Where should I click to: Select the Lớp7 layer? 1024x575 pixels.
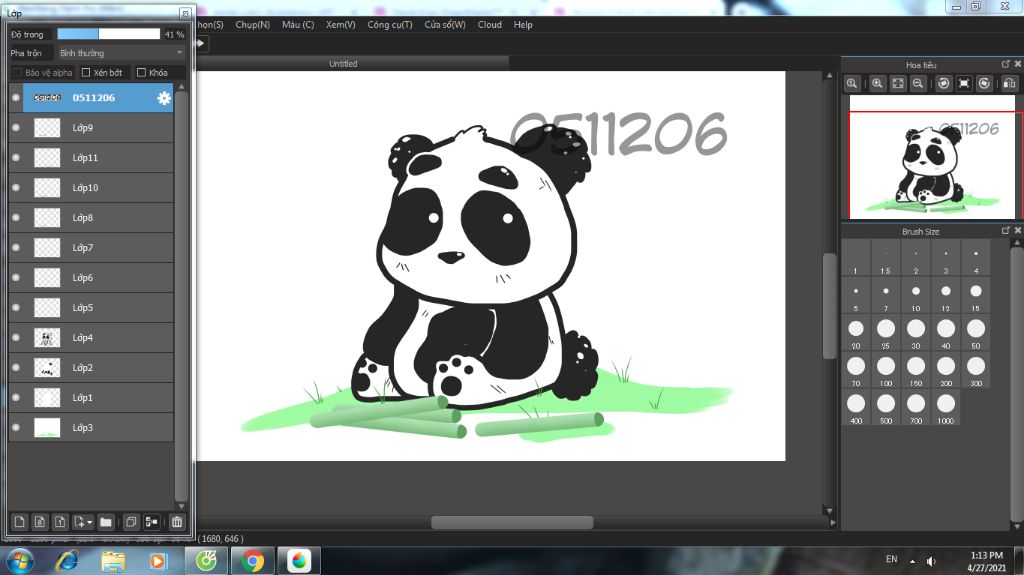[91, 248]
